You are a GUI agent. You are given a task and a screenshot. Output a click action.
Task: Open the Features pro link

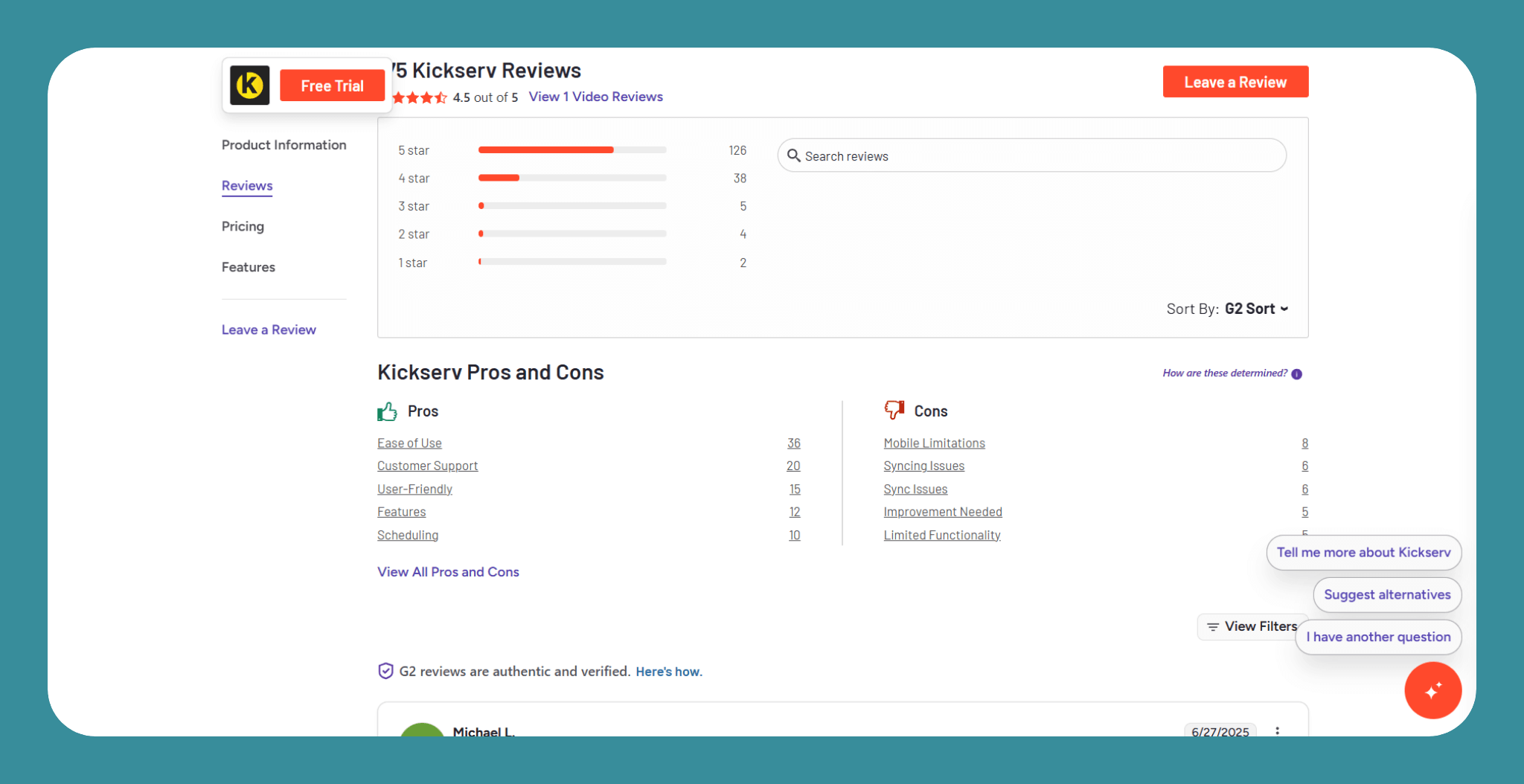point(401,512)
